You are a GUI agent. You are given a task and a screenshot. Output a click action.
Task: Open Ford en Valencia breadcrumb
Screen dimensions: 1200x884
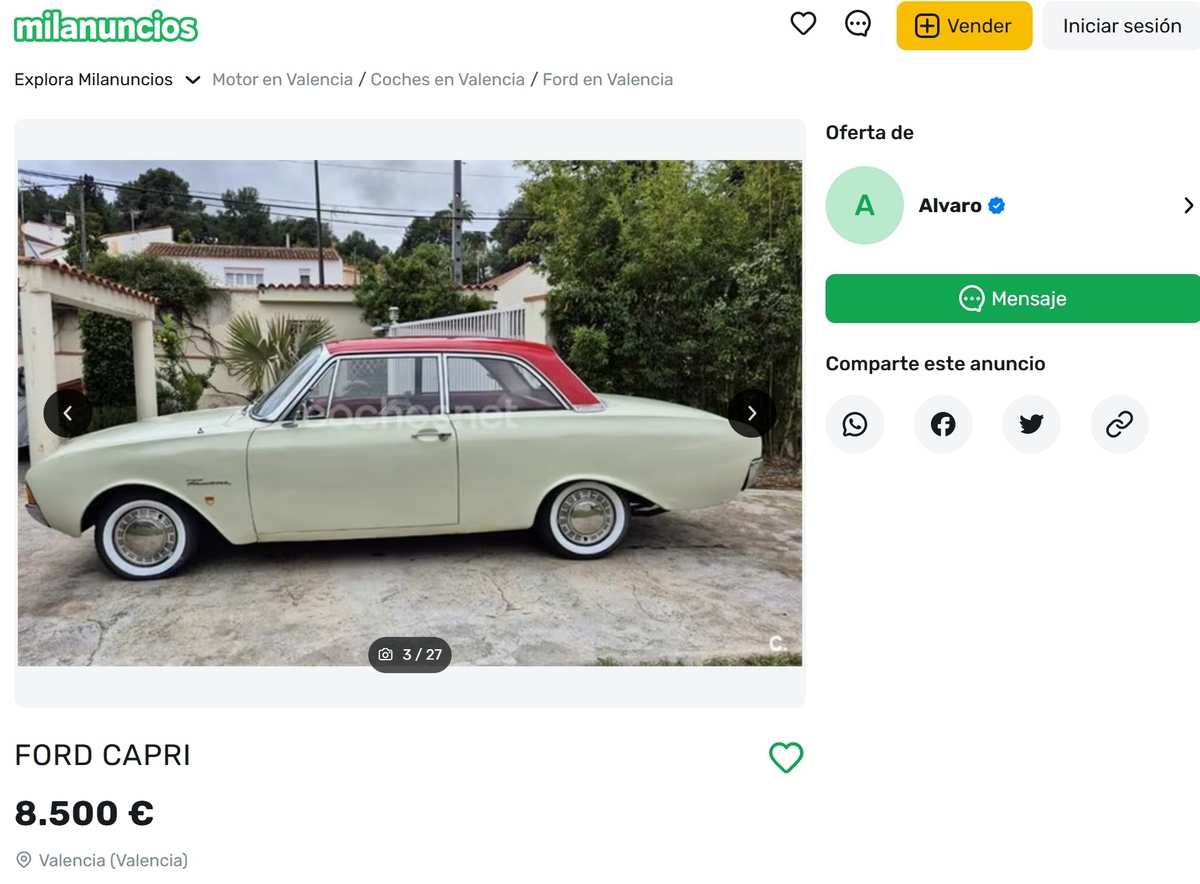pos(607,80)
